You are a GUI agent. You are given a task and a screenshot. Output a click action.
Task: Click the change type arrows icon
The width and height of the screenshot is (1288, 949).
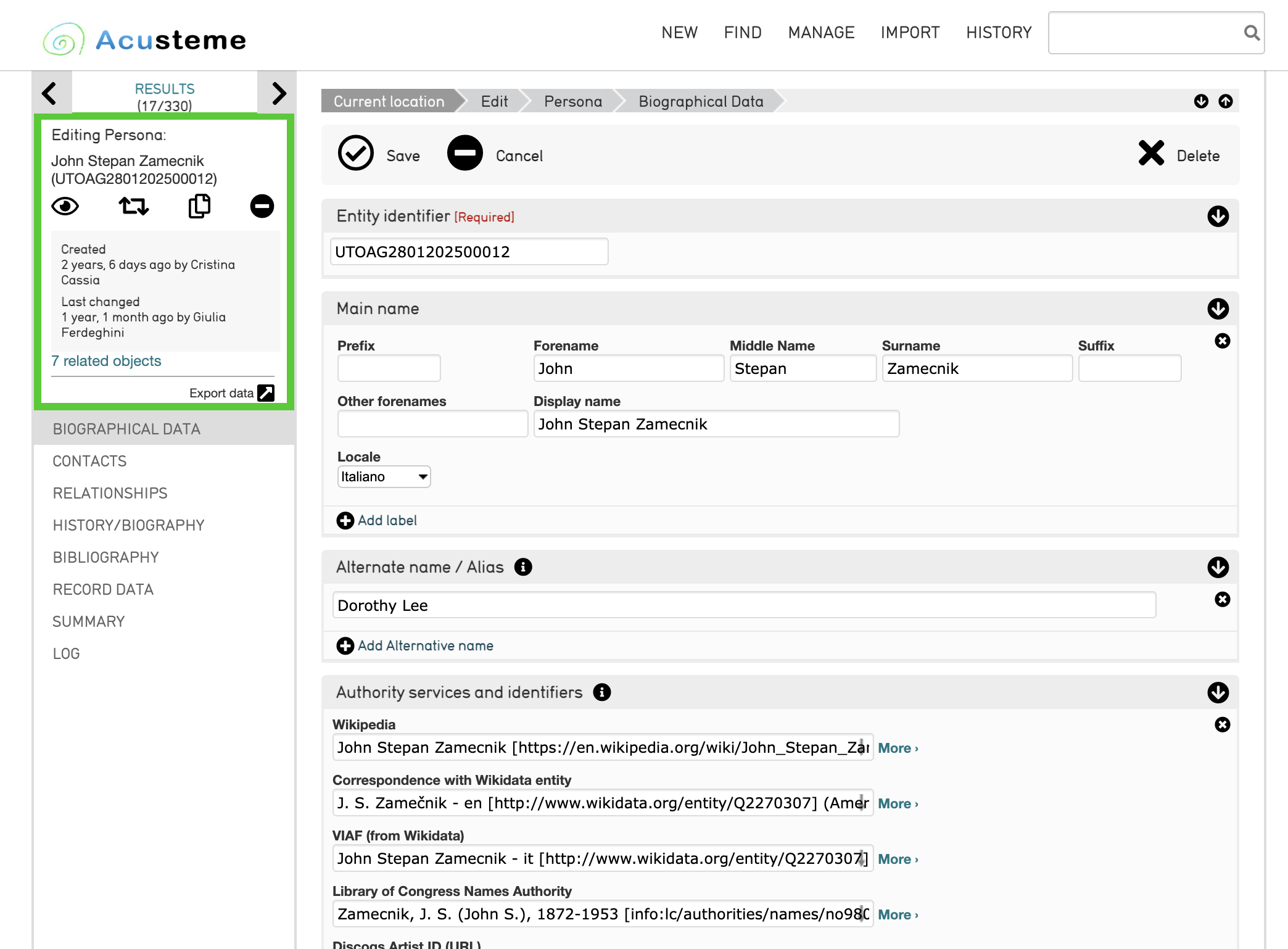(133, 206)
